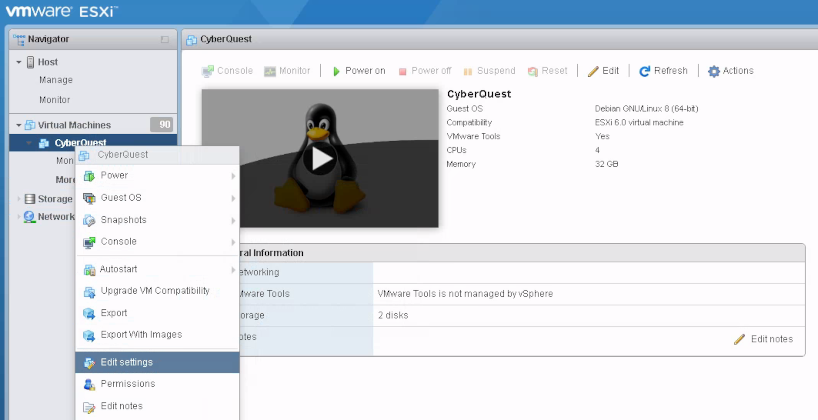The height and width of the screenshot is (420, 818).
Task: Click the Power submenu arrow
Action: coord(233,176)
